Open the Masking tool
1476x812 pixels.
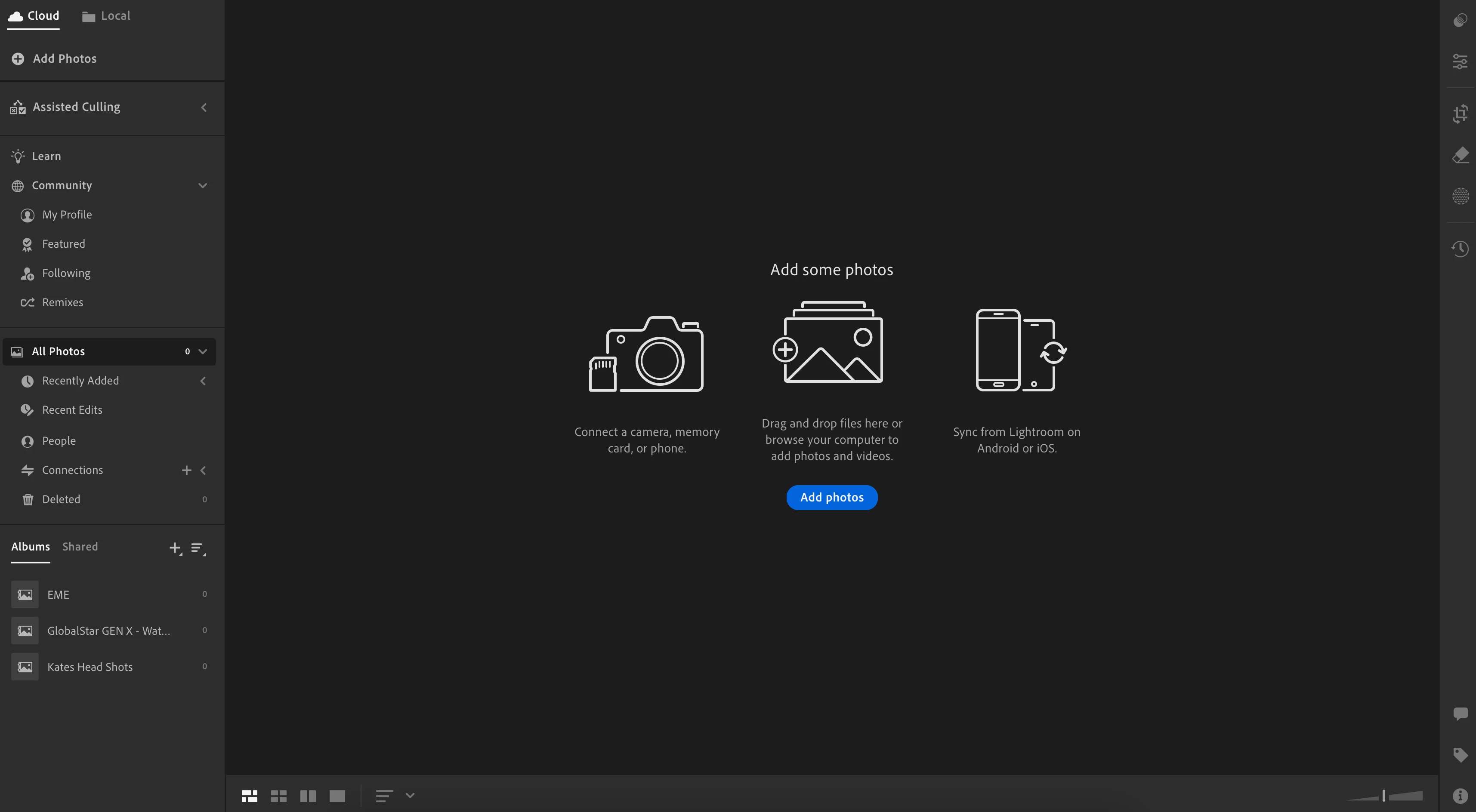coord(1460,196)
